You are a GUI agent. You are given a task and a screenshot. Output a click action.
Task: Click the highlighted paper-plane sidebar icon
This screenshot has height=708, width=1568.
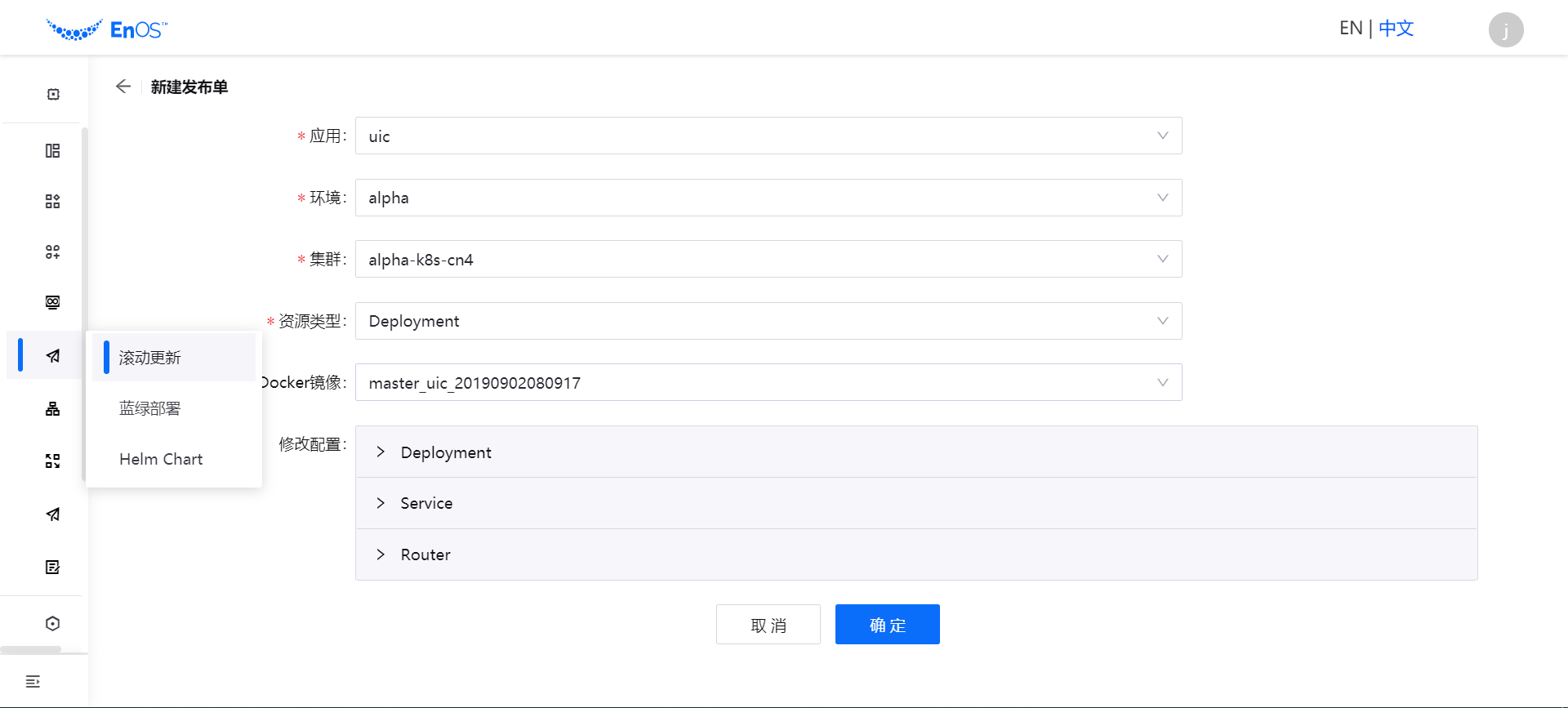click(x=53, y=356)
